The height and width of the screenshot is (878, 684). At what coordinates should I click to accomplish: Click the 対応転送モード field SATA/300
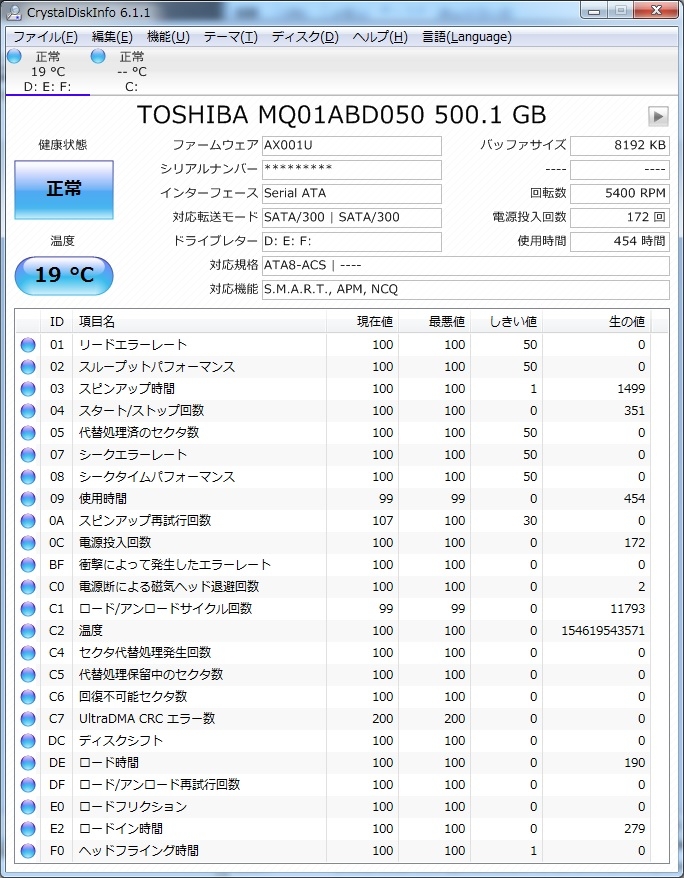click(352, 218)
